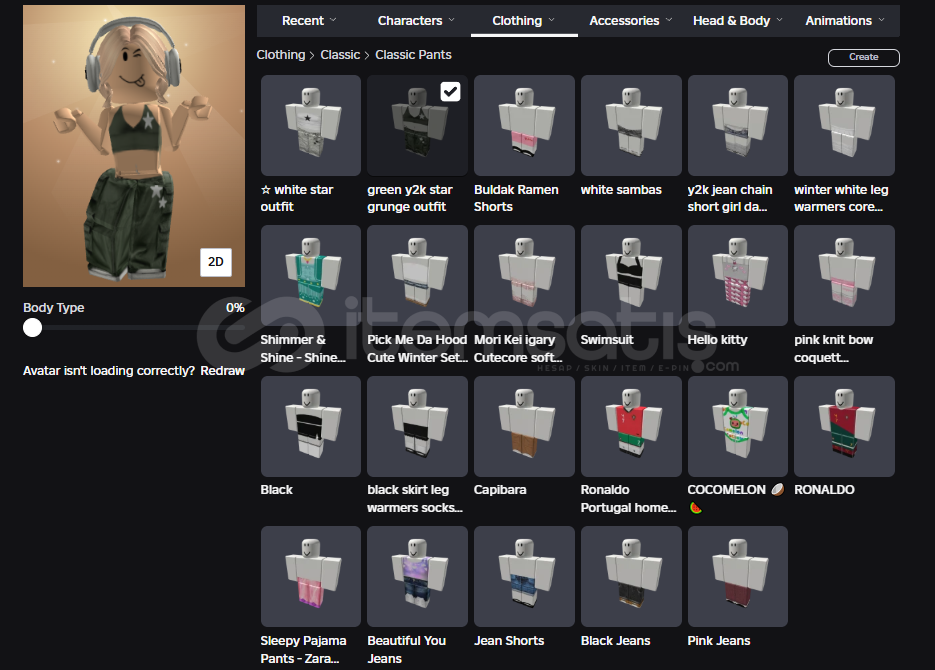This screenshot has width=935, height=670.
Task: Go to Clothing in the breadcrumb
Action: [x=281, y=55]
